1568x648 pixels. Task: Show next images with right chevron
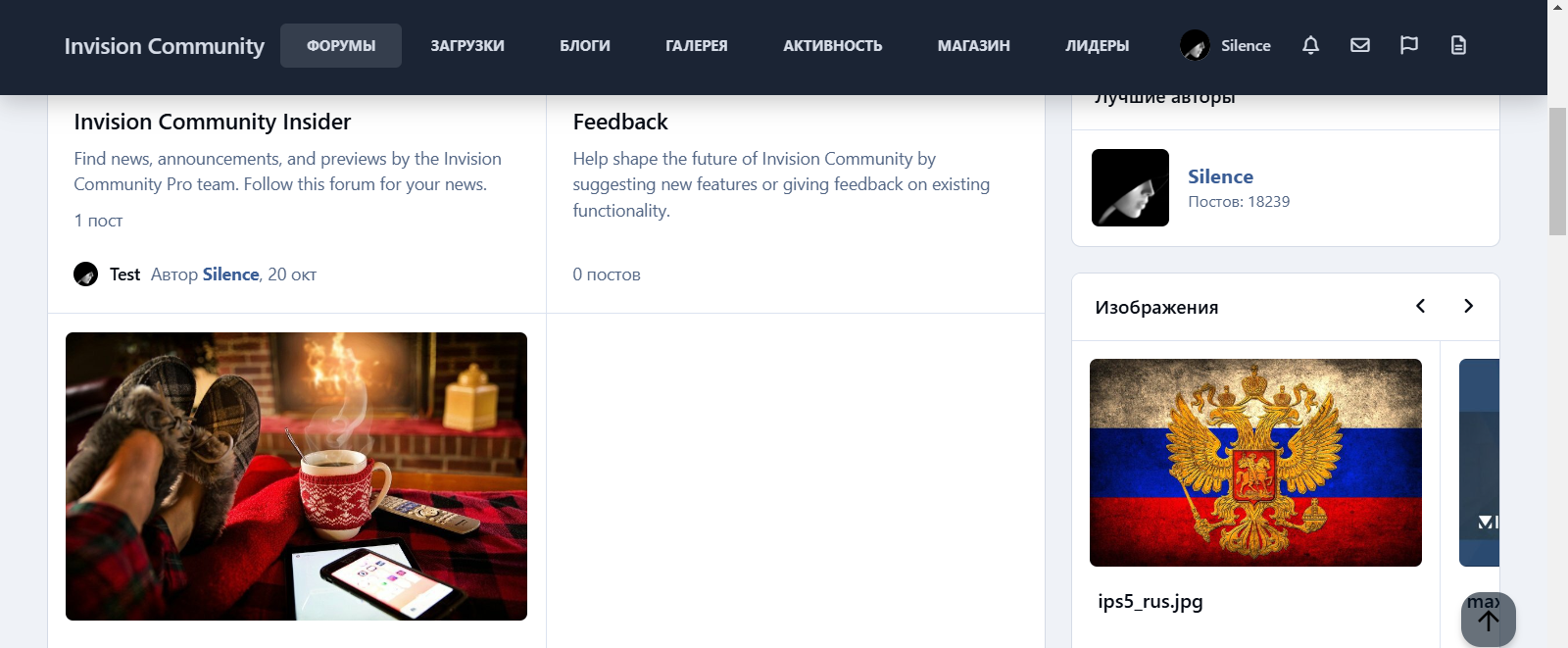[x=1468, y=306]
